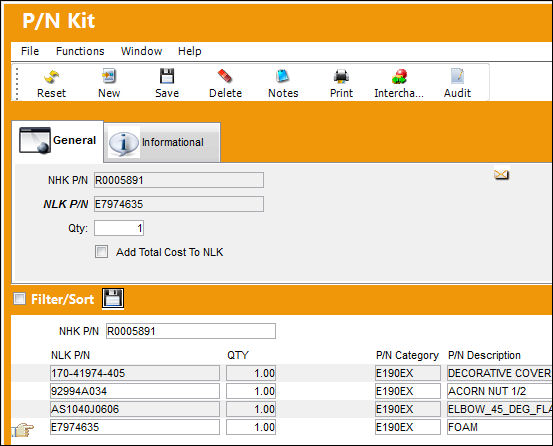Switch to the Informational tab label
Image resolution: width=553 pixels, height=446 pixels.
(x=173, y=142)
